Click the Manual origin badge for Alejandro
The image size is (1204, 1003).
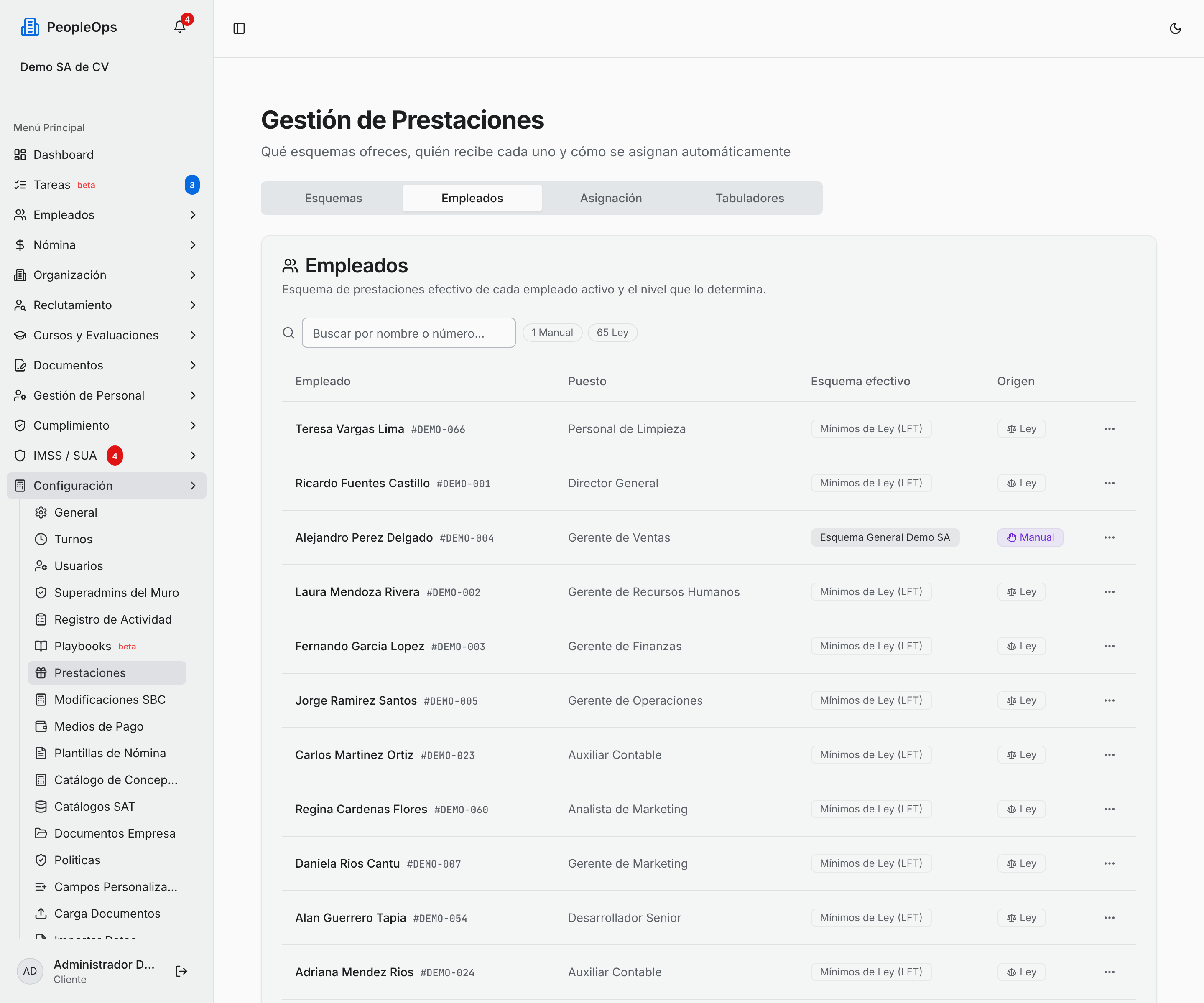click(1030, 537)
